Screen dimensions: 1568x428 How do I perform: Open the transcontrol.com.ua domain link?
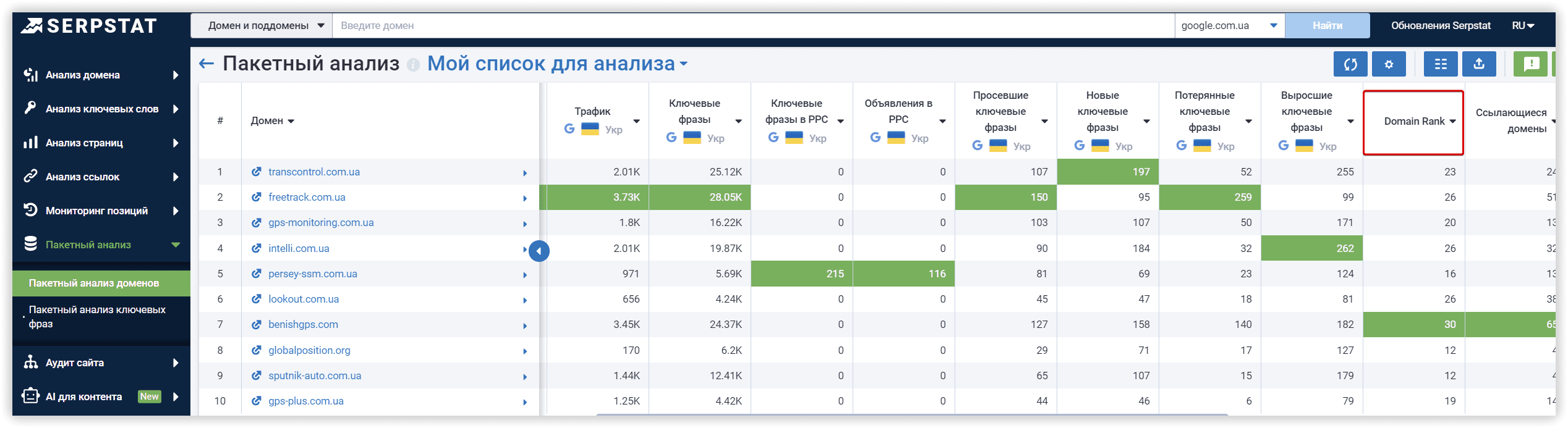coord(314,172)
